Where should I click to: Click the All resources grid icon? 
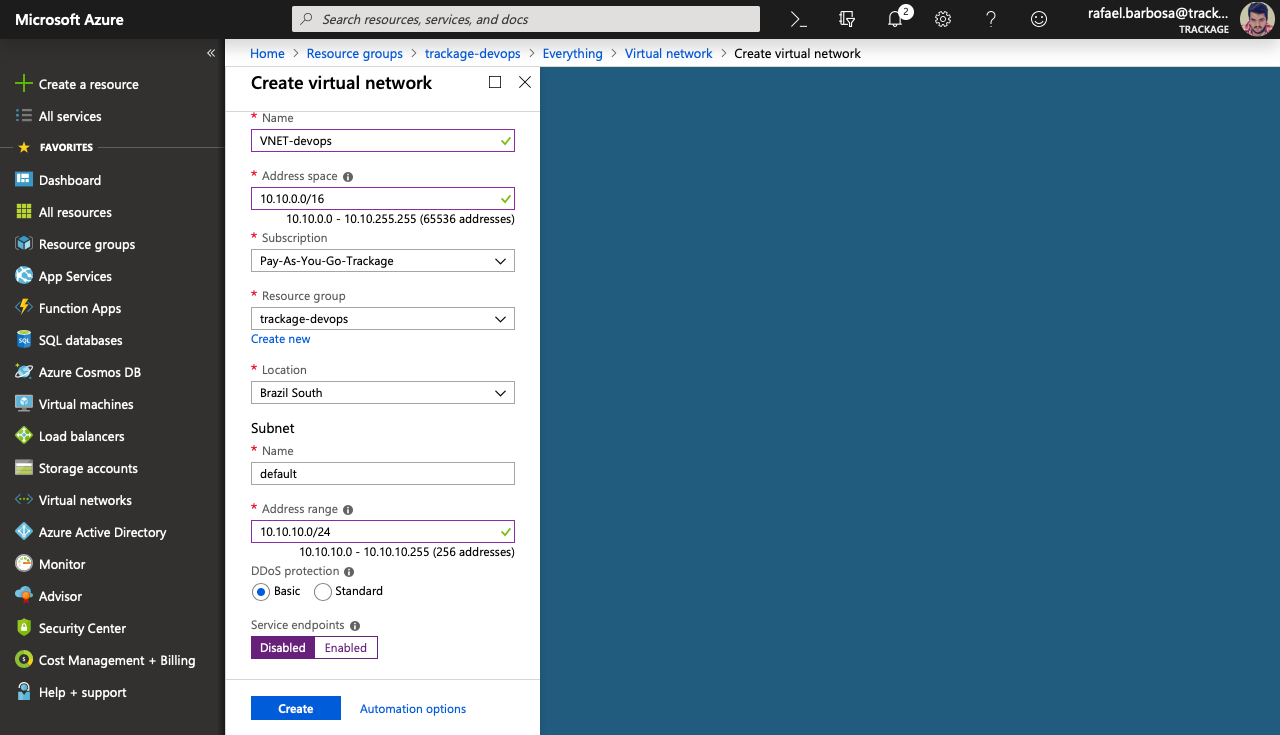pos(24,212)
